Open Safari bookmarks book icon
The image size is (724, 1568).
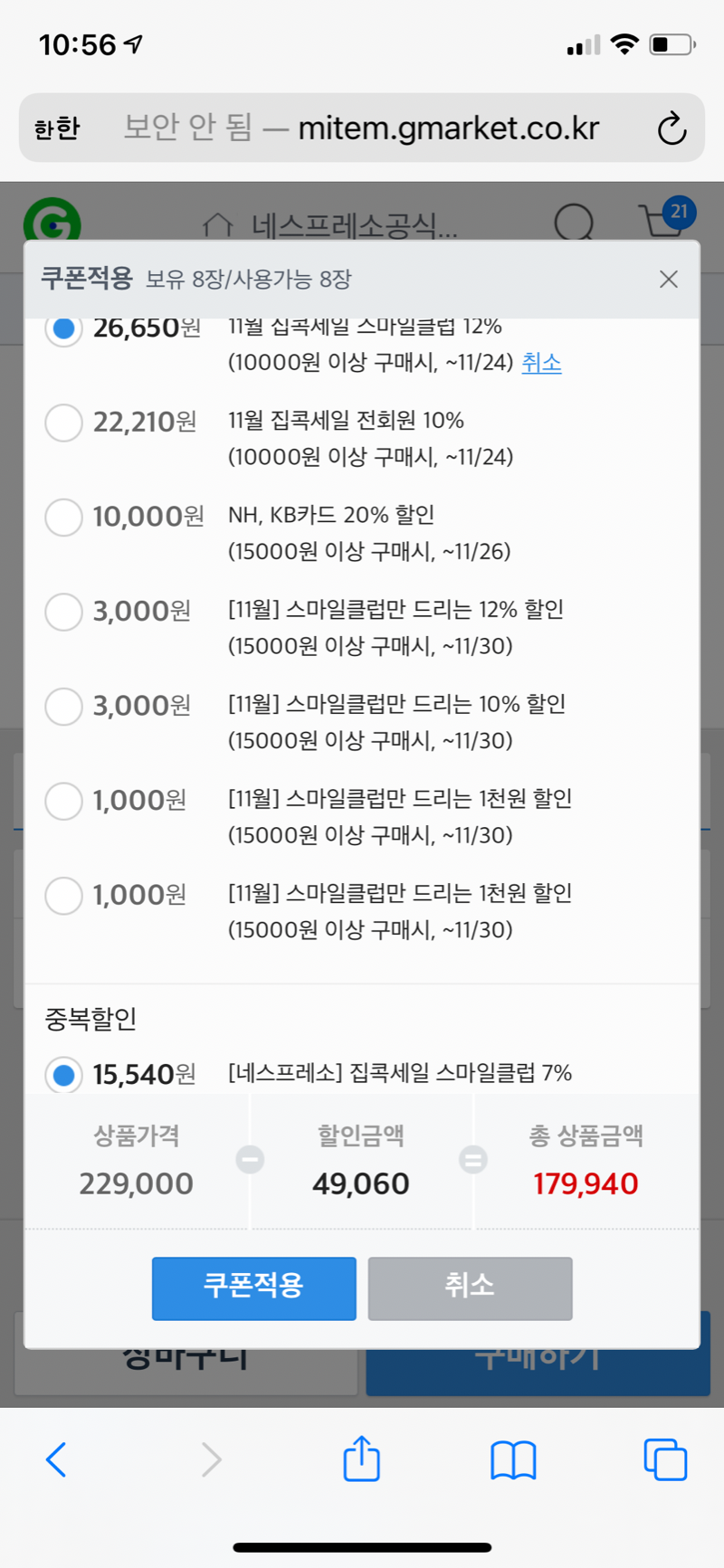(513, 1459)
